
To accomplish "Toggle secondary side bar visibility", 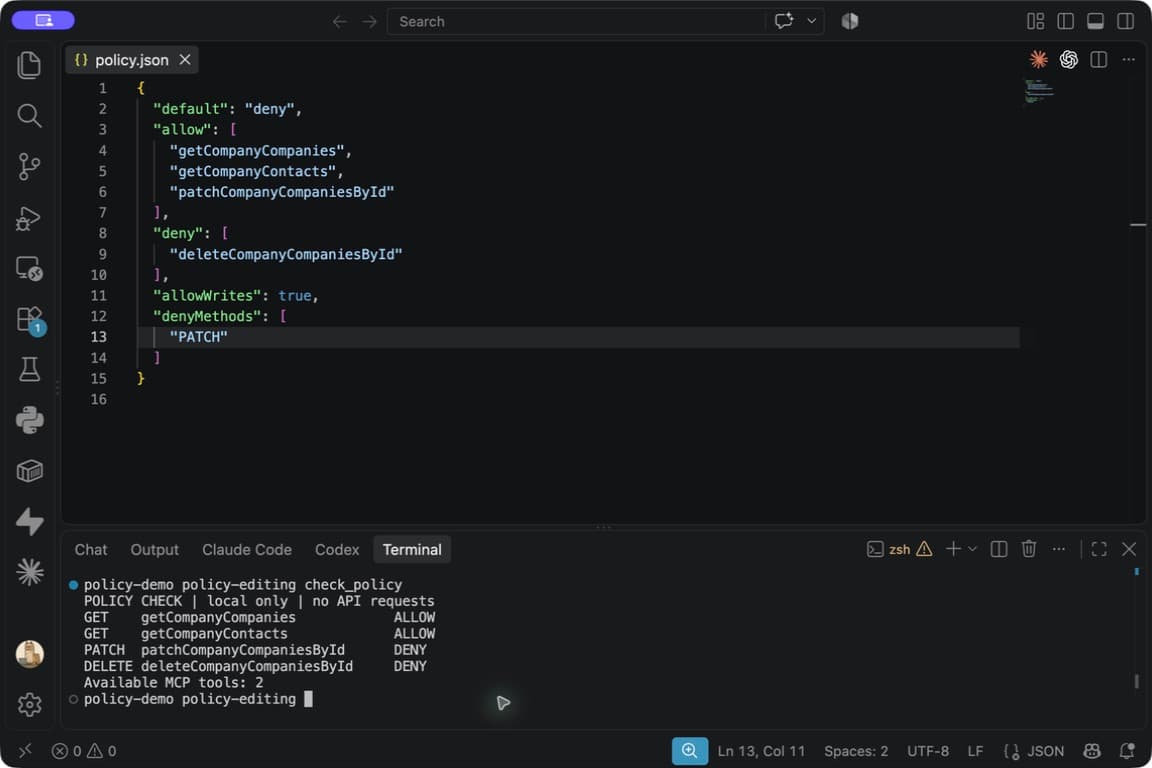I will (x=1126, y=21).
